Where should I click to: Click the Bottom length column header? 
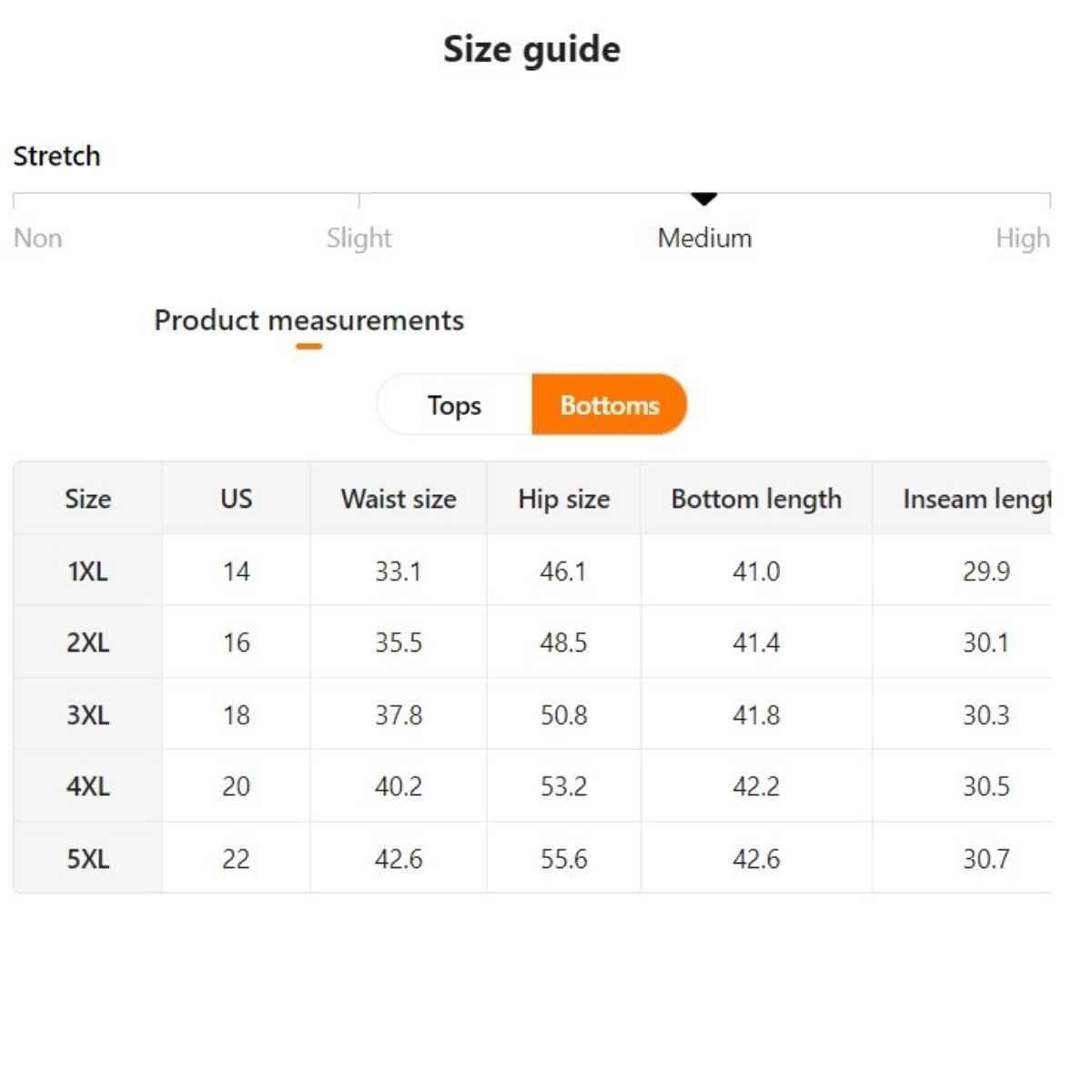[756, 499]
